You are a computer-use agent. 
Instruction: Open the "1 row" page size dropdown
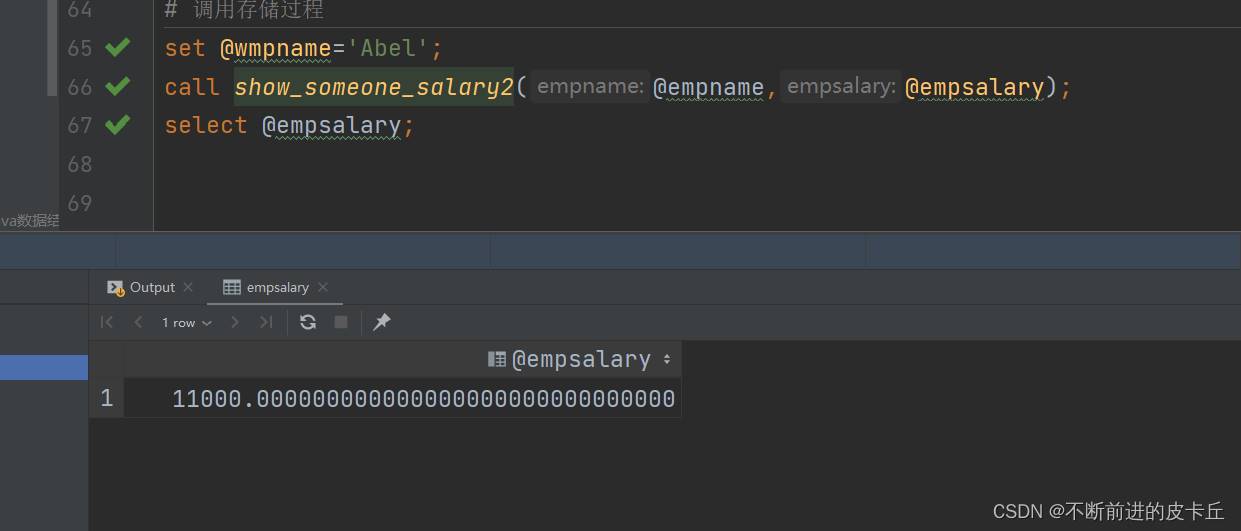coord(186,323)
